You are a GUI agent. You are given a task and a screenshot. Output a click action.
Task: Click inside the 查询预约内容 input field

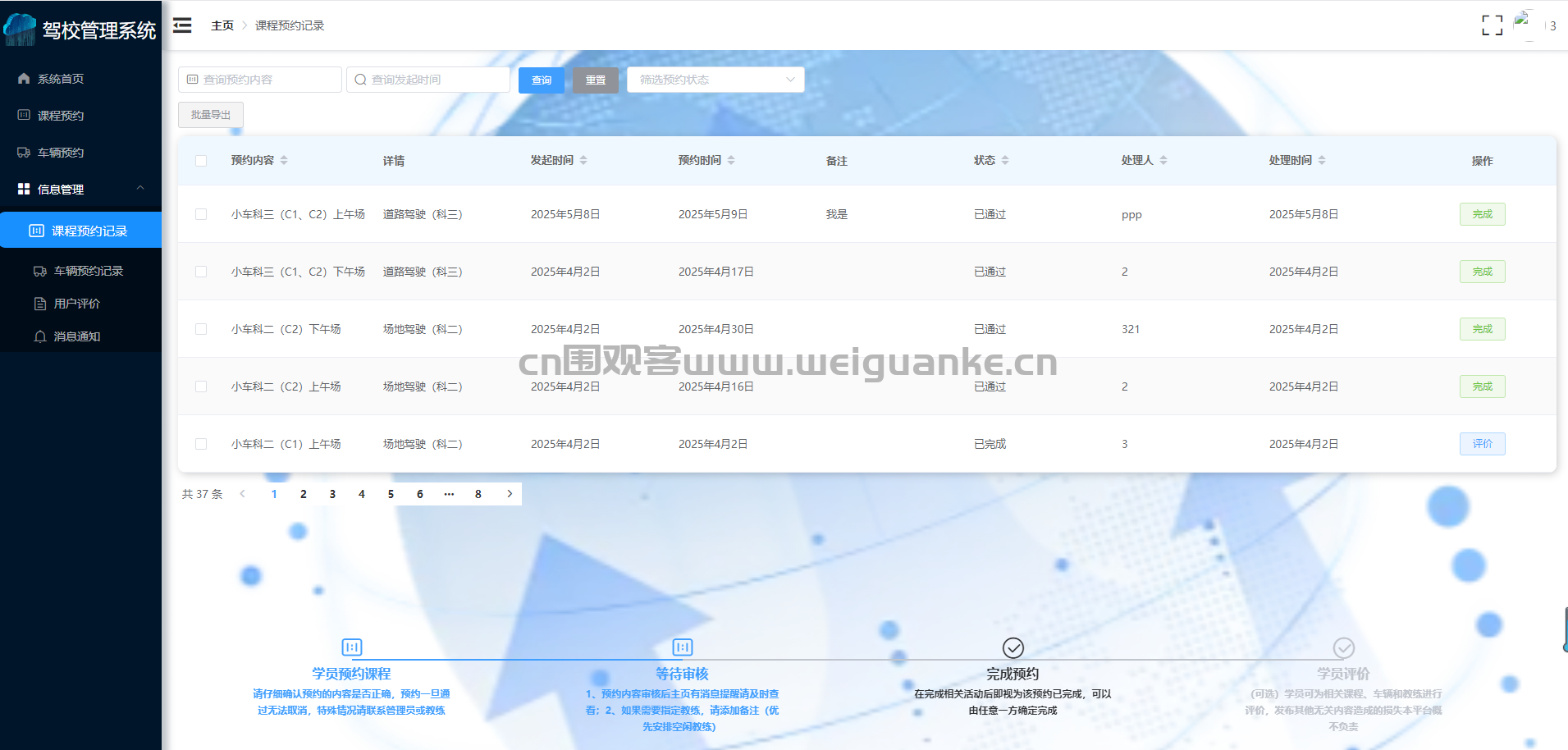click(263, 80)
